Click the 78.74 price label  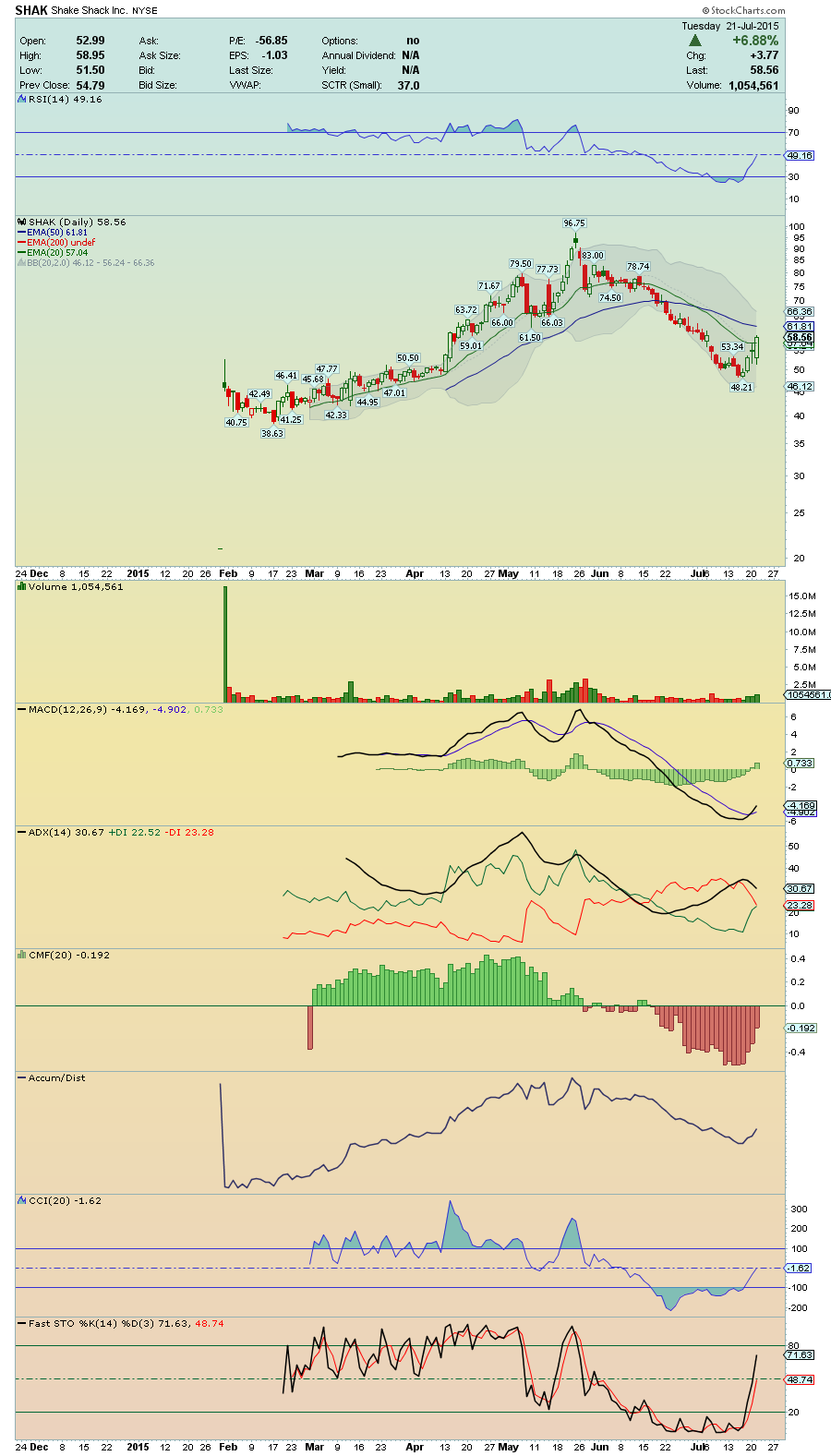pos(638,266)
